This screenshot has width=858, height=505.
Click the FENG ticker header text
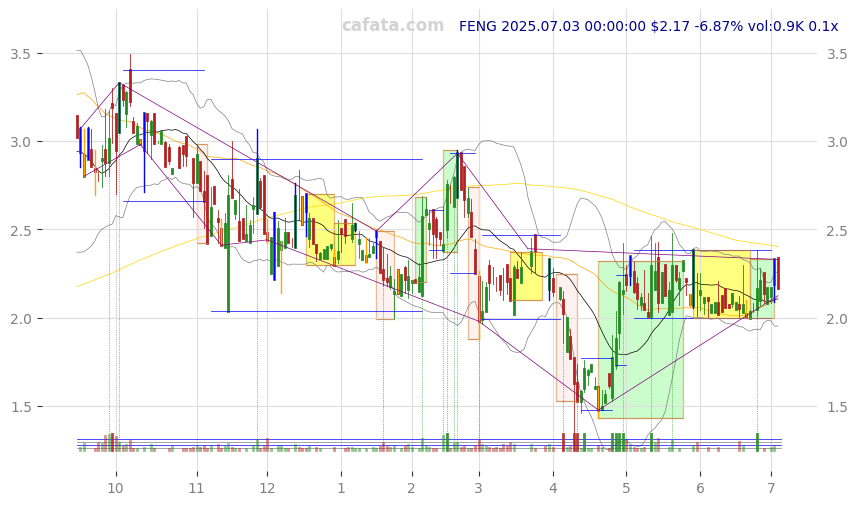648,26
